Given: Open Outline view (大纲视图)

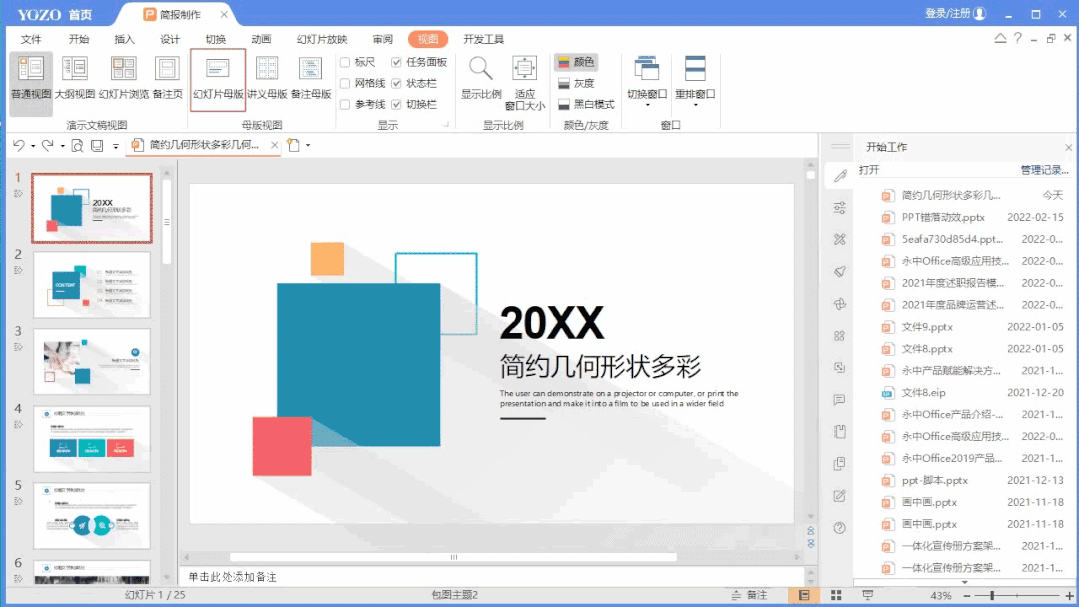Looking at the screenshot, I should pyautogui.click(x=74, y=78).
